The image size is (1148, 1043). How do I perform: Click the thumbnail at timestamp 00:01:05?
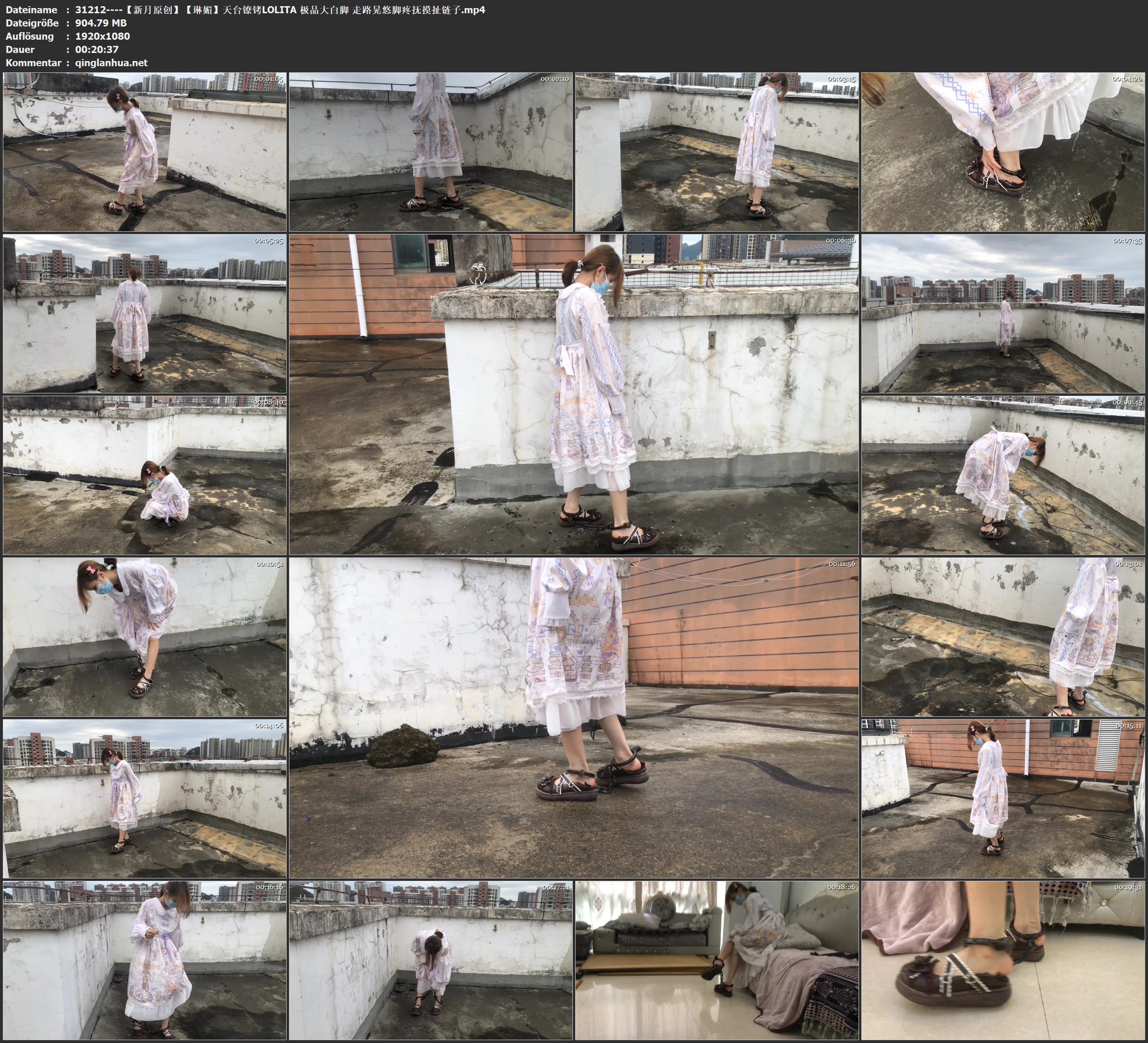[x=145, y=151]
